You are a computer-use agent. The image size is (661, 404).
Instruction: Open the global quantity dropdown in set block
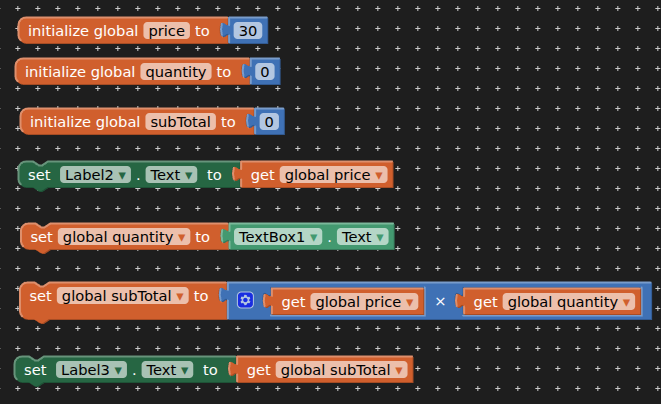pyautogui.click(x=124, y=237)
